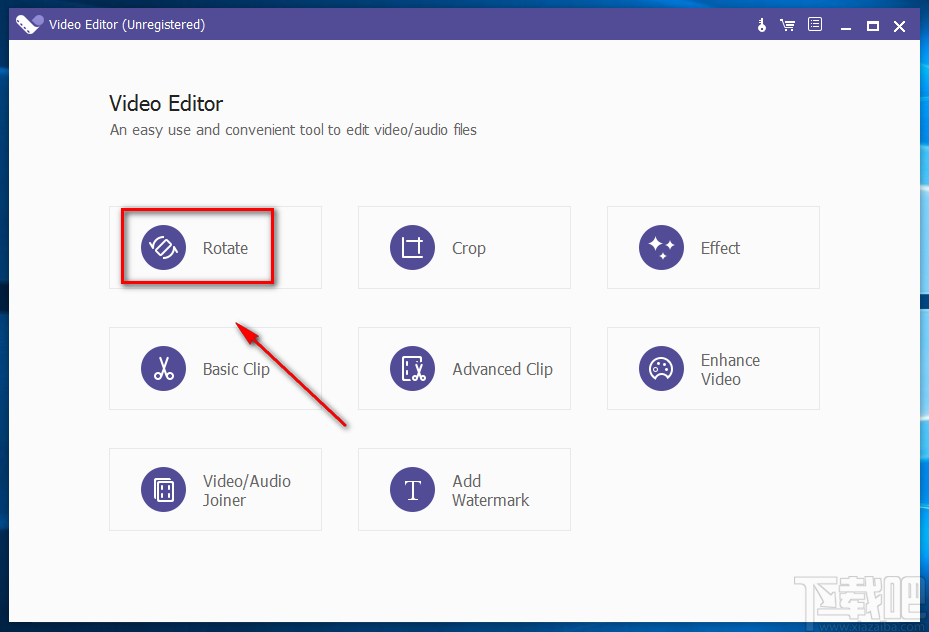Open the shopping cart purchase icon
The image size is (929, 632).
[787, 25]
